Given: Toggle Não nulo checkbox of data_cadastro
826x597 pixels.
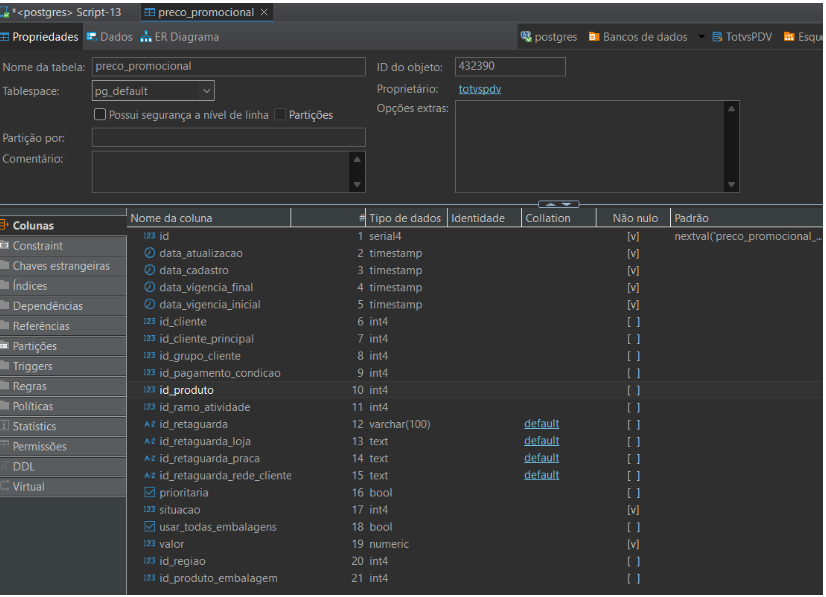Looking at the screenshot, I should [x=633, y=270].
